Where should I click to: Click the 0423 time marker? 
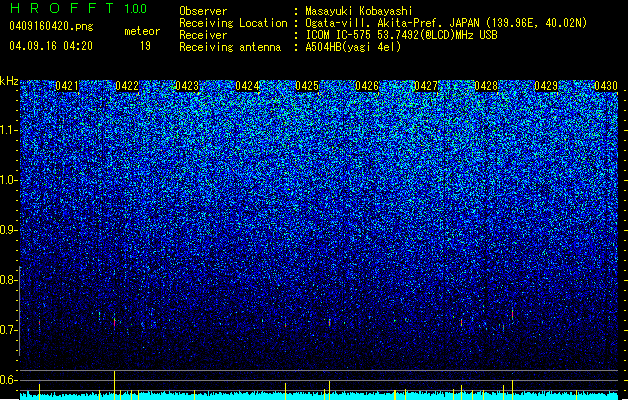(187, 86)
